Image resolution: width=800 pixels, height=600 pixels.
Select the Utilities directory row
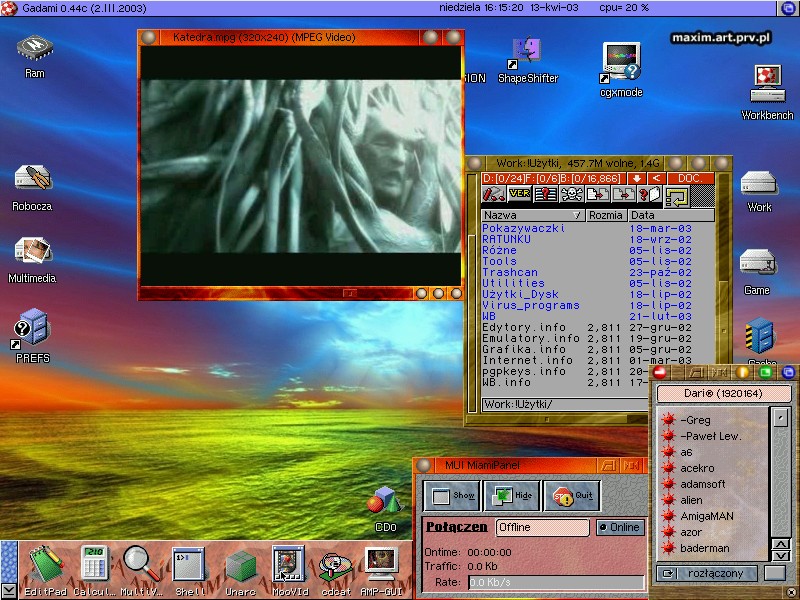point(597,283)
